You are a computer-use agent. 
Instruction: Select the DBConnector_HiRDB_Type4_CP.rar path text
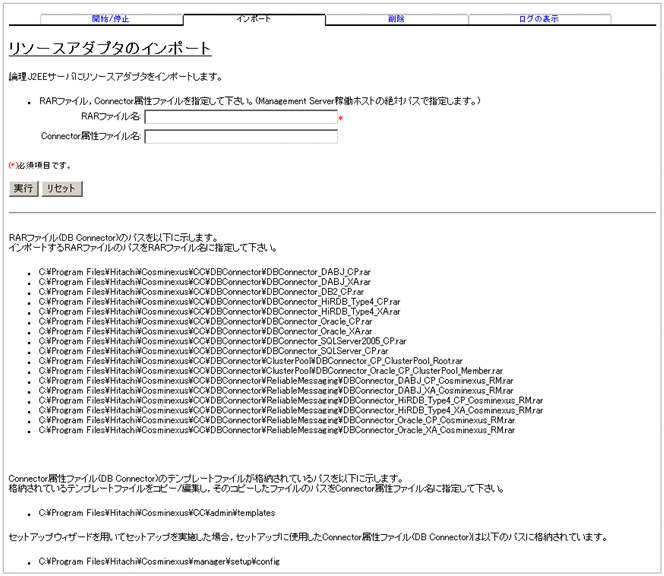(219, 302)
